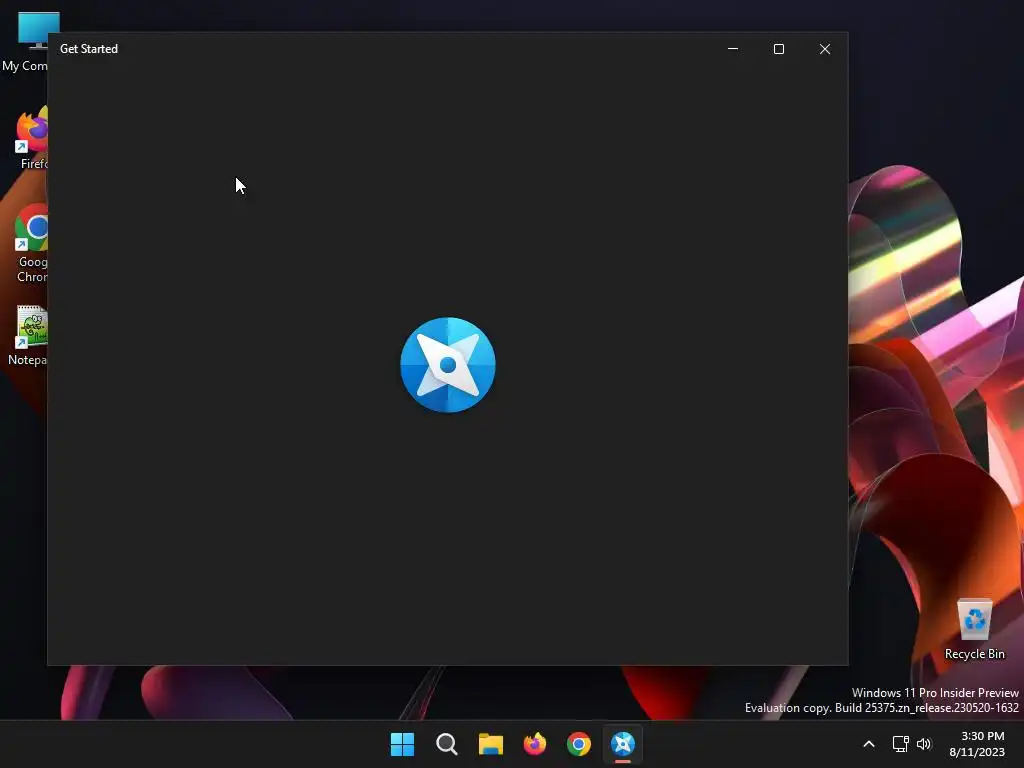Open the Windows Start menu
This screenshot has height=768, width=1024.
click(402, 744)
